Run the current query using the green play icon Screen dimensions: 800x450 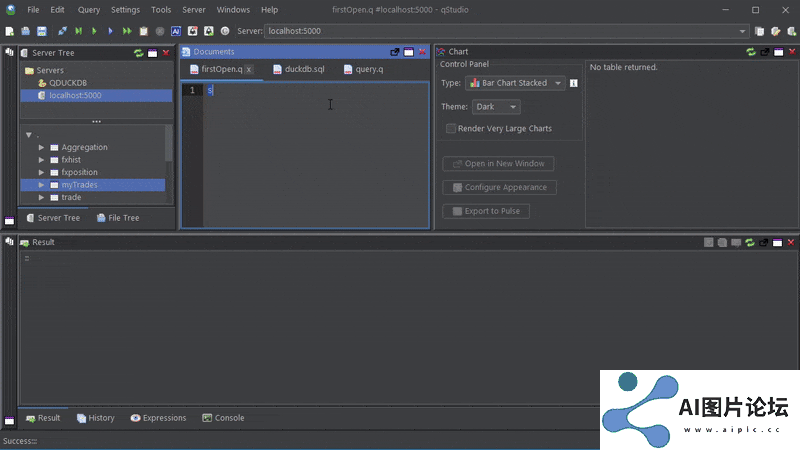tap(94, 31)
